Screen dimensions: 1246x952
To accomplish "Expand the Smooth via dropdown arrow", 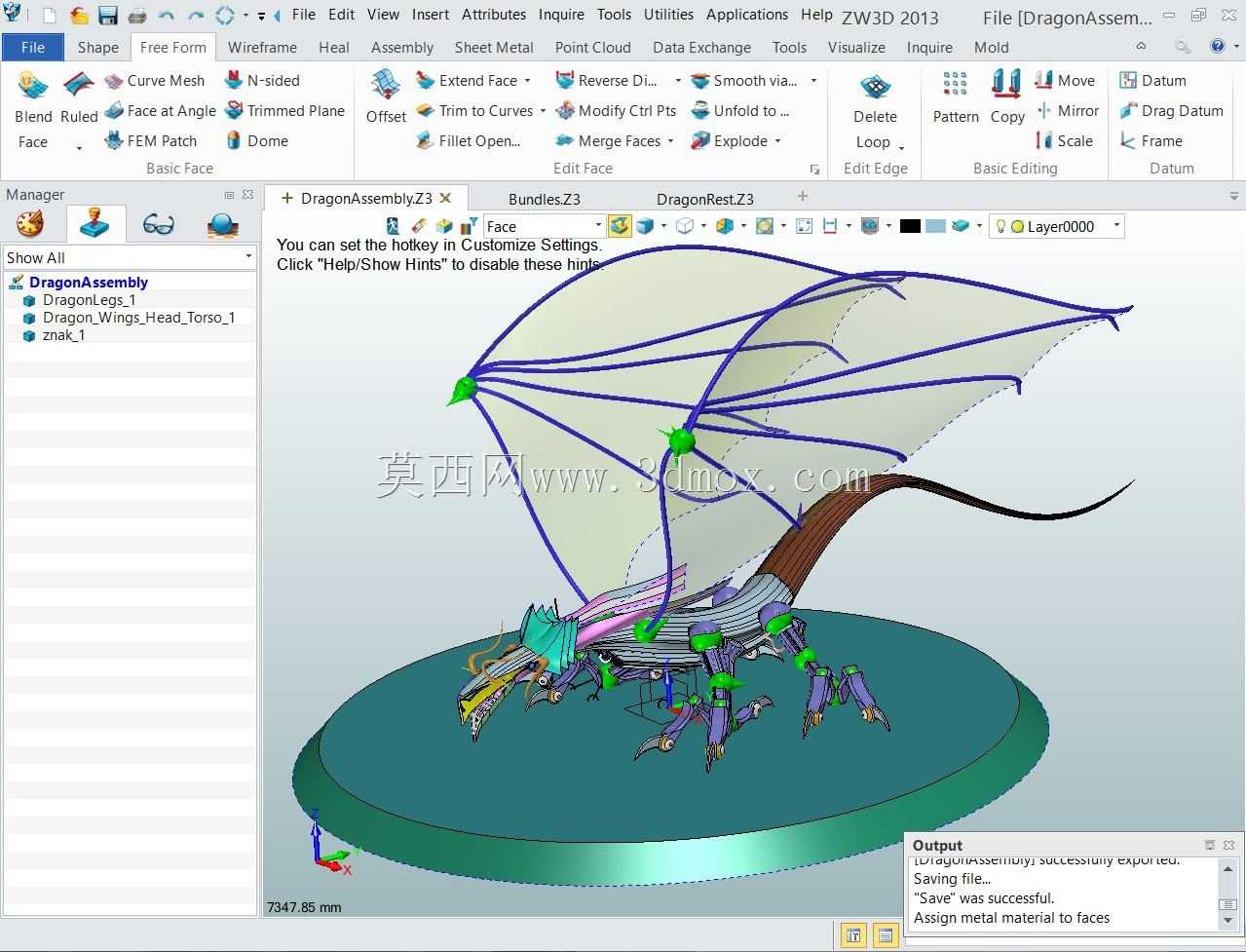I will coord(813,81).
